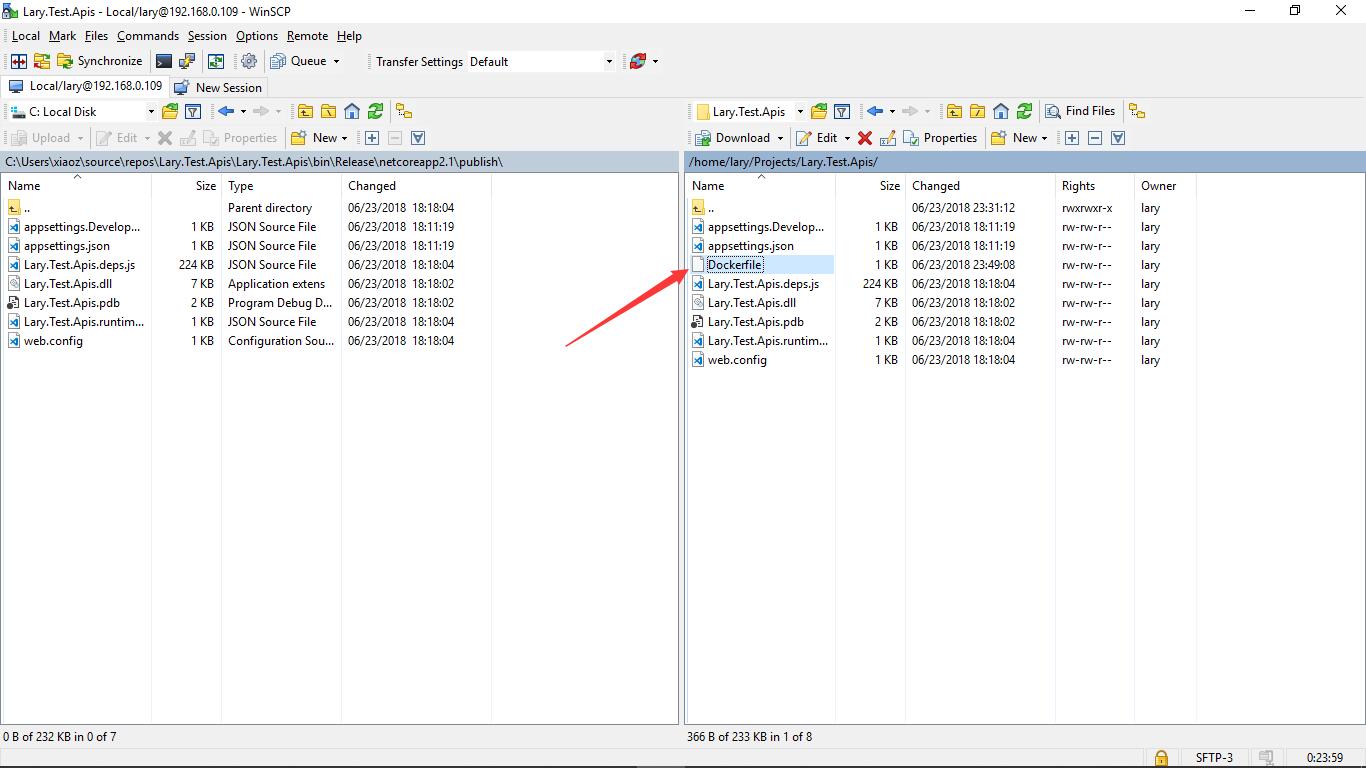Open the local panel New dropdown
The width and height of the screenshot is (1366, 768).
[319, 138]
